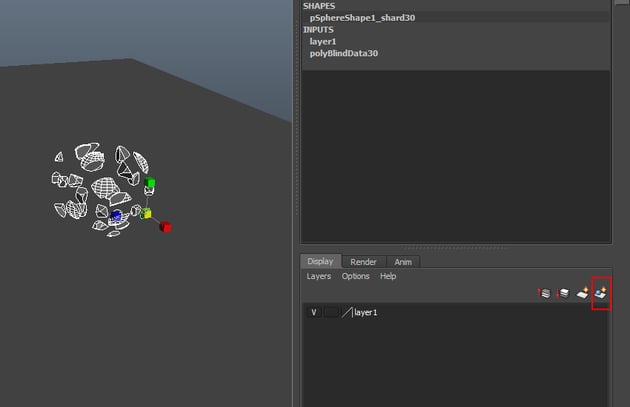This screenshot has width=630, height=407.
Task: Select polyBlindData30 input node
Action: 344,53
